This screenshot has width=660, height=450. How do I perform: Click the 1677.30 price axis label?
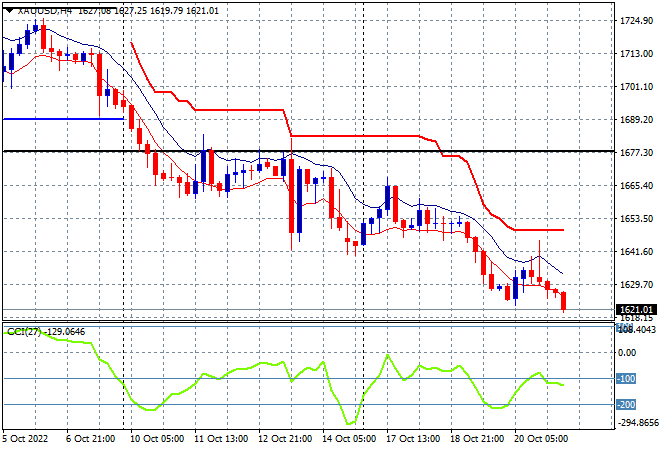point(636,152)
